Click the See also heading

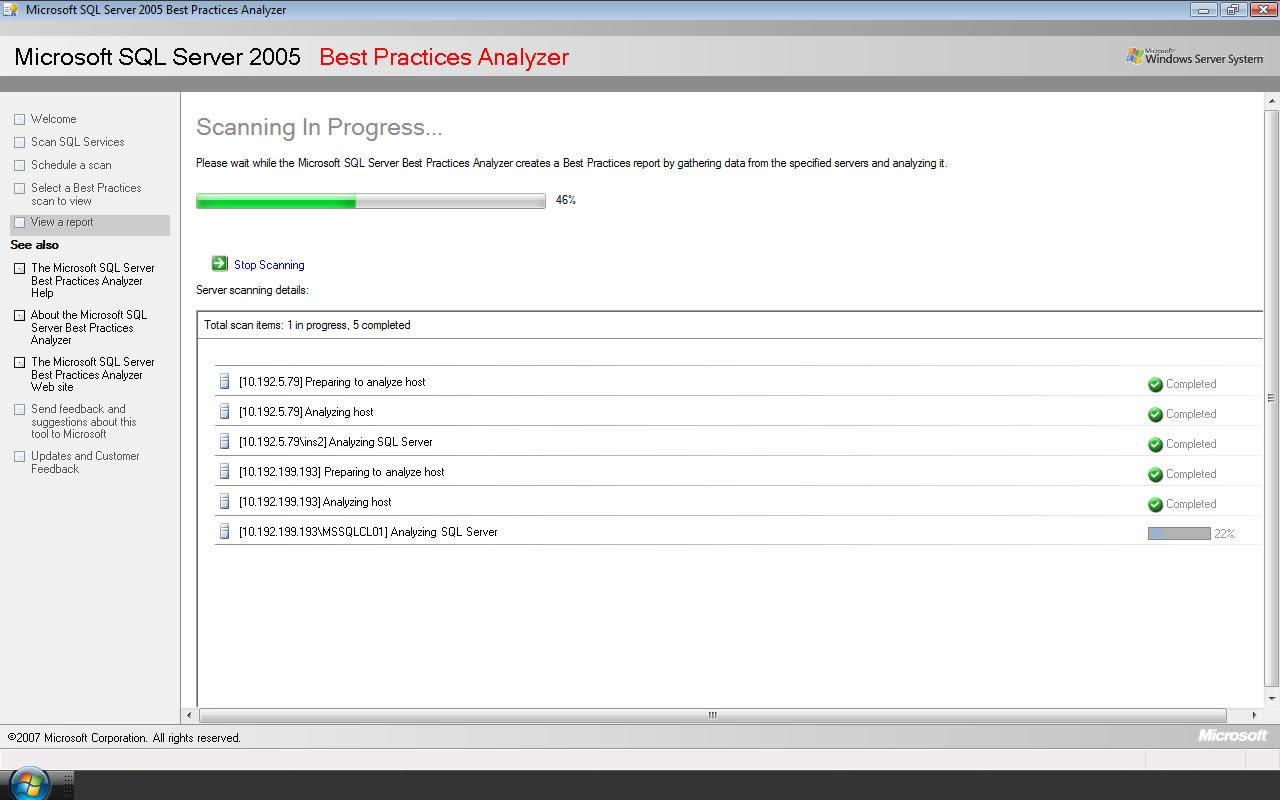pyautogui.click(x=34, y=245)
